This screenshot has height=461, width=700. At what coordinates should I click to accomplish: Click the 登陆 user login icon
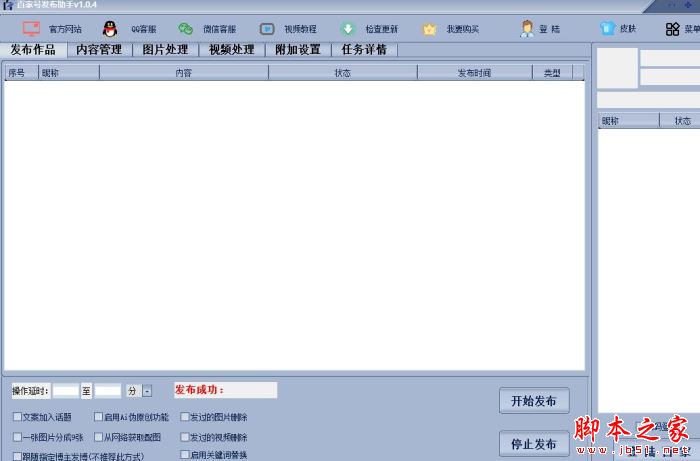tap(527, 29)
